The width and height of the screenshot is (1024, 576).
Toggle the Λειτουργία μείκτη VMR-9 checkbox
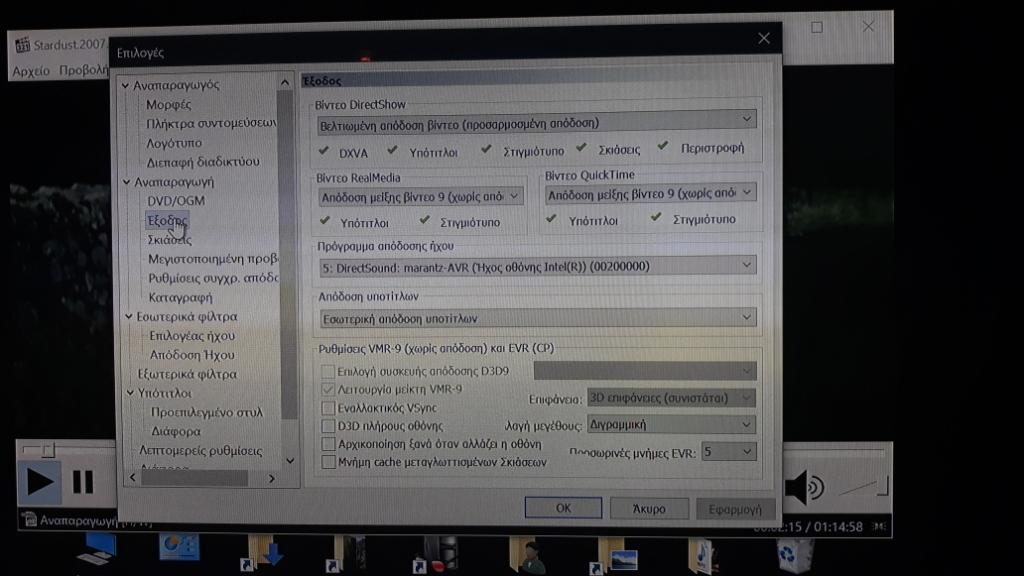coord(328,389)
